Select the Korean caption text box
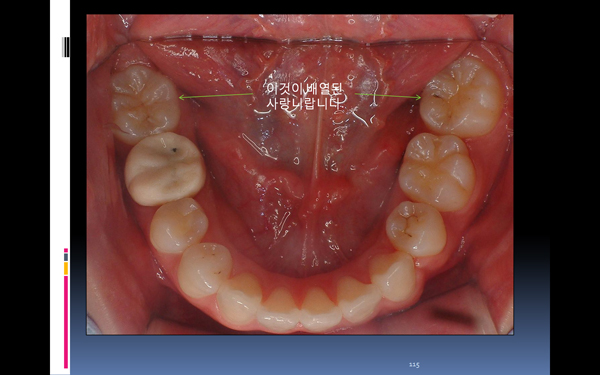This screenshot has width=600, height=375. point(305,96)
